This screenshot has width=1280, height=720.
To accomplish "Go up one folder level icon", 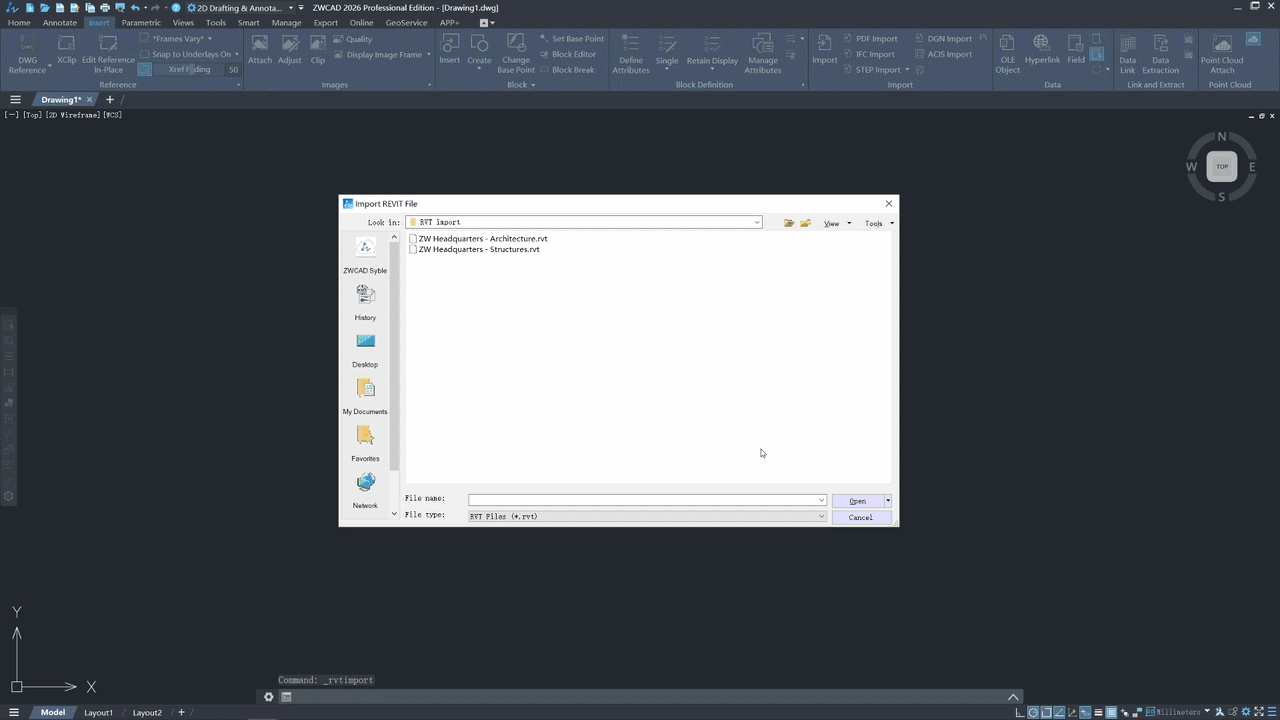I will pyautogui.click(x=789, y=223).
